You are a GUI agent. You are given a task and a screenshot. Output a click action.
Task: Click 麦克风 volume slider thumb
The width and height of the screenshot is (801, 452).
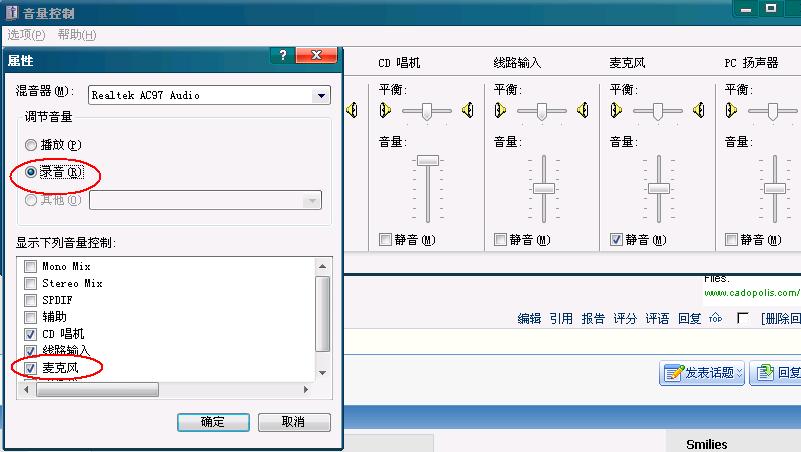tap(659, 188)
